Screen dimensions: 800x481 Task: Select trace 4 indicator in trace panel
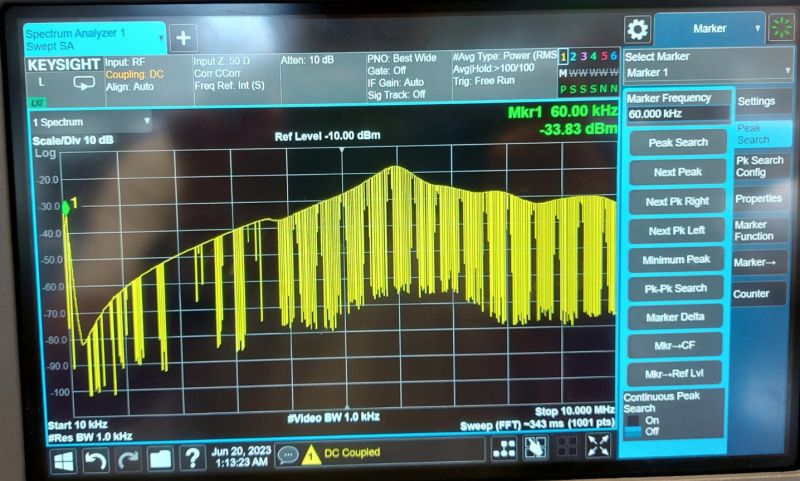[593, 56]
